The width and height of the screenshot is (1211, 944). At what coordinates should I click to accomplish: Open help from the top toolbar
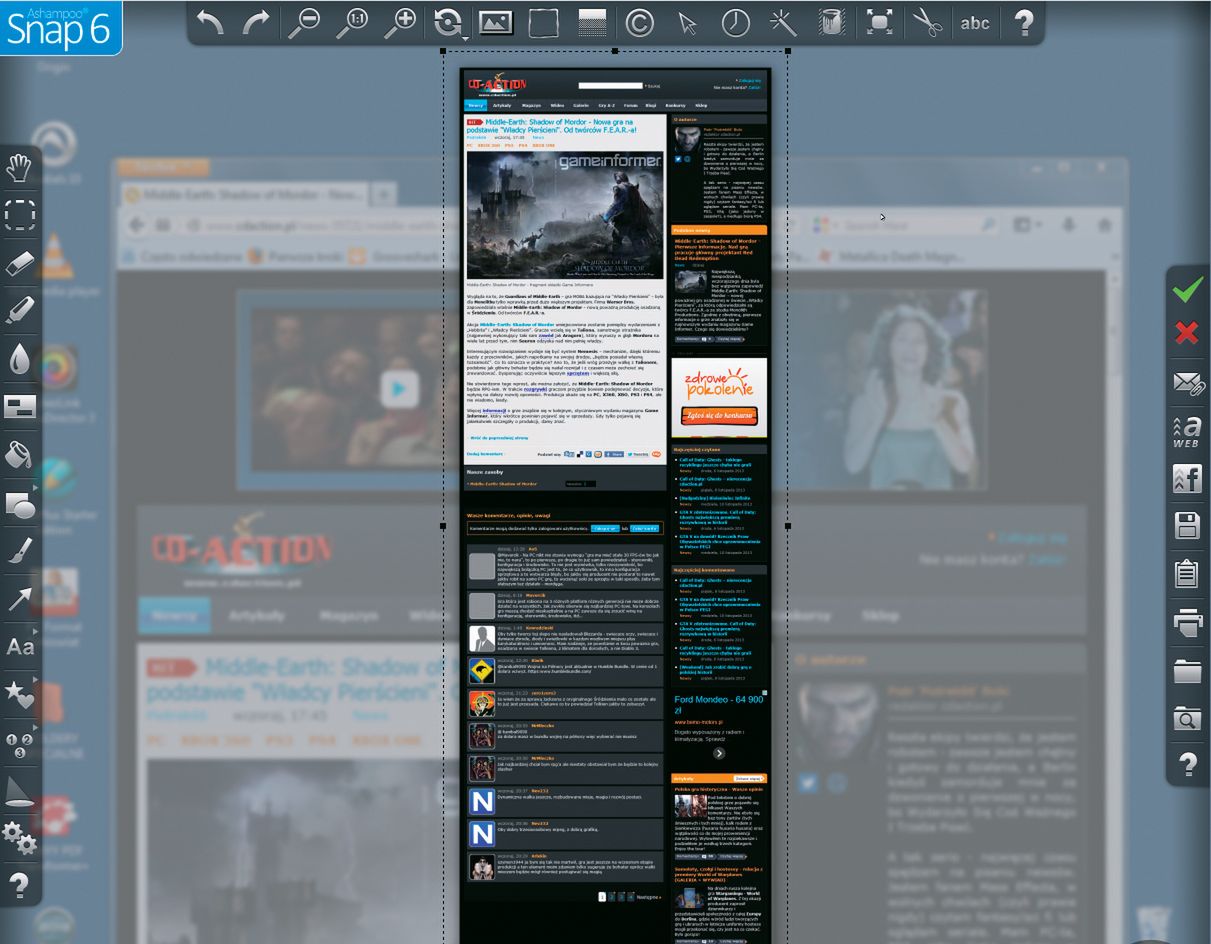click(1023, 22)
